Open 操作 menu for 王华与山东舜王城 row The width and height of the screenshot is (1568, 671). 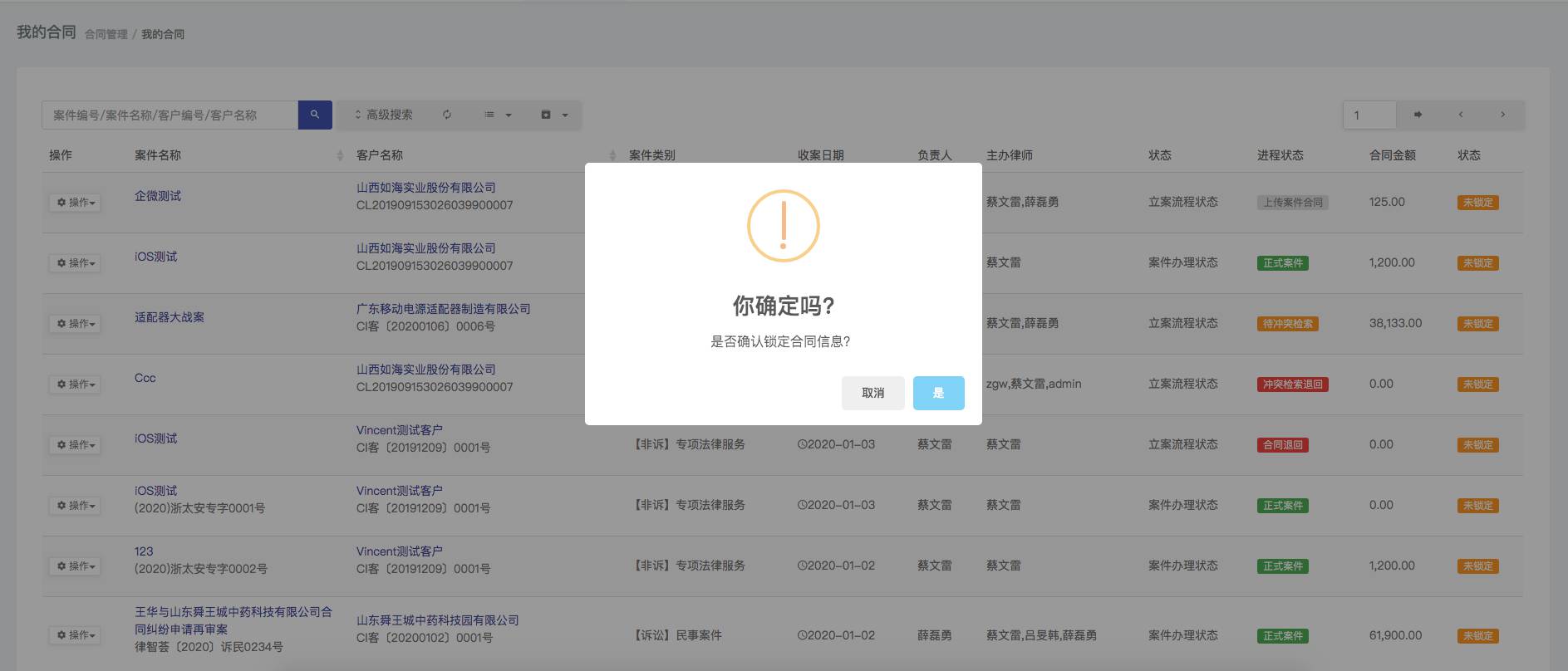(x=76, y=635)
